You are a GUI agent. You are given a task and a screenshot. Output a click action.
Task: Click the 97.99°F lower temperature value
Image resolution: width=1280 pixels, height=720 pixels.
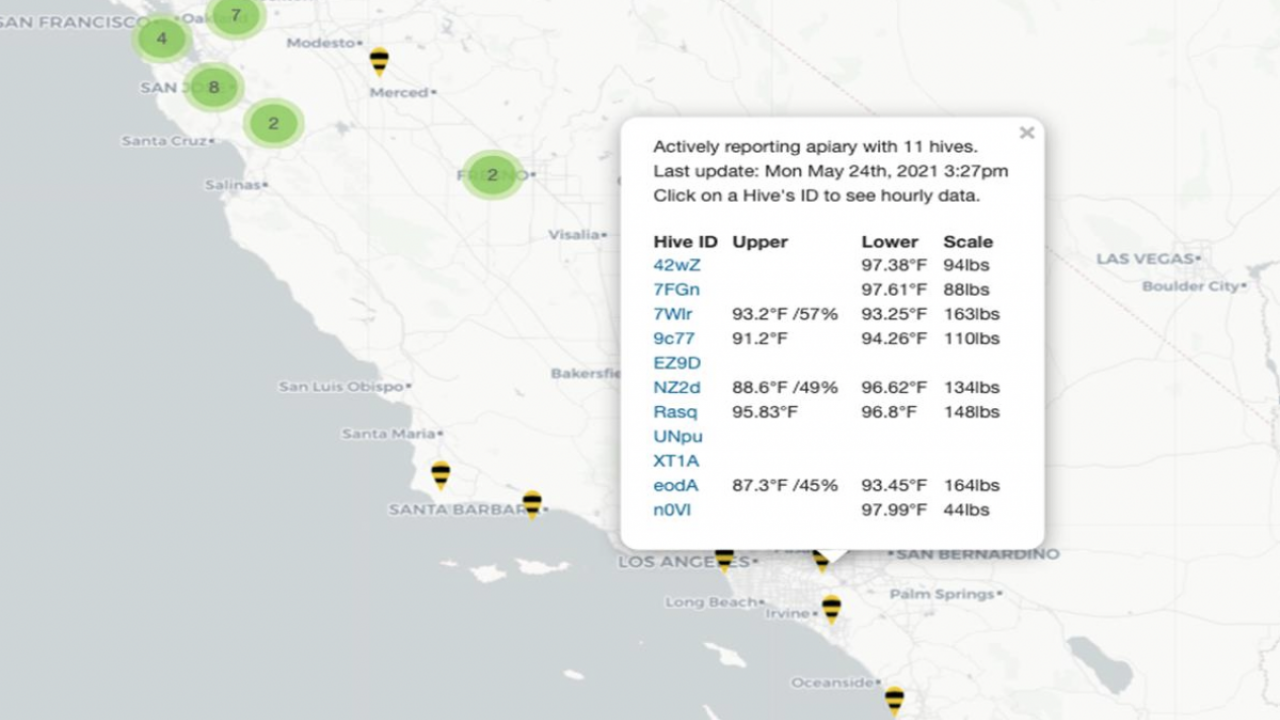[x=894, y=510]
